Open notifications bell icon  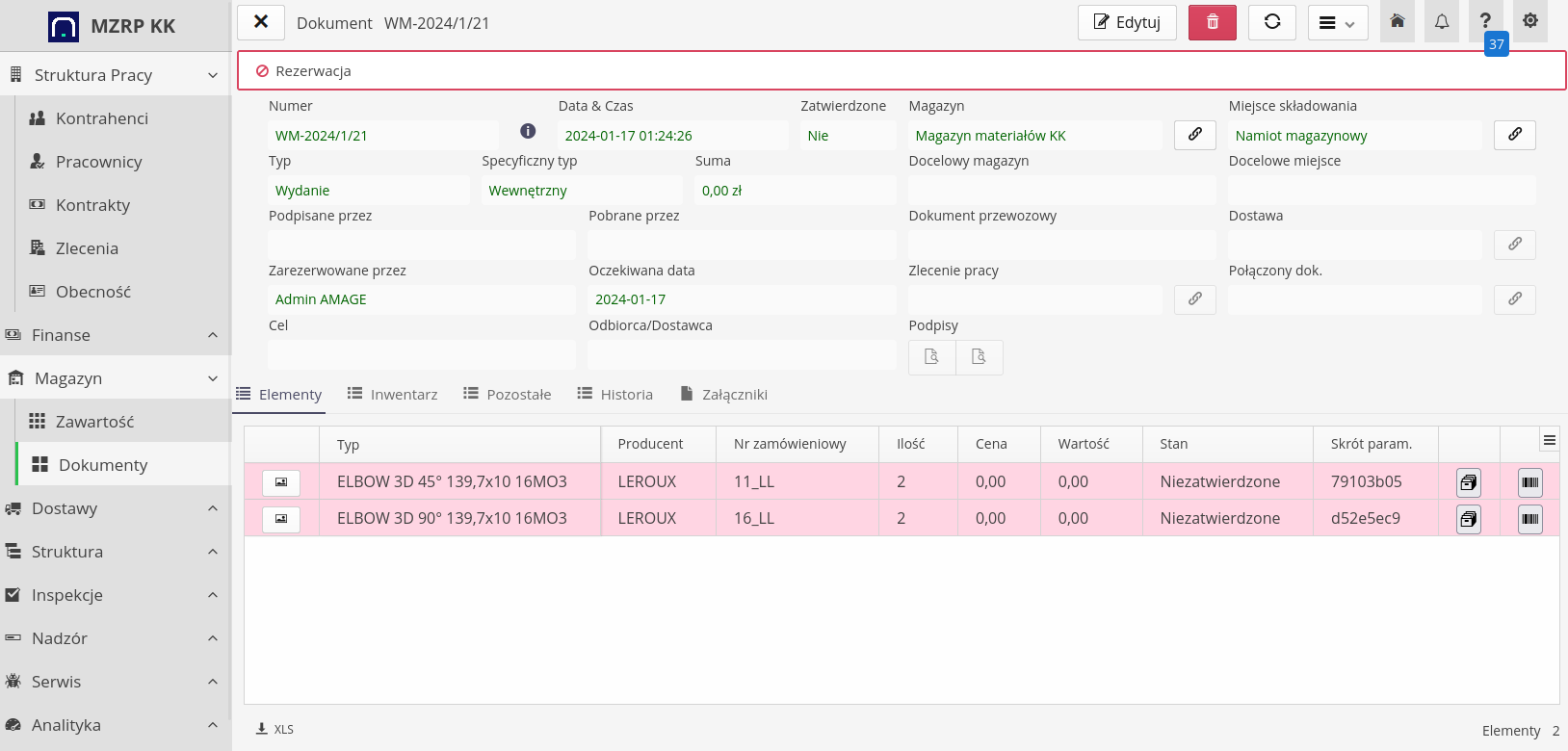[1441, 22]
